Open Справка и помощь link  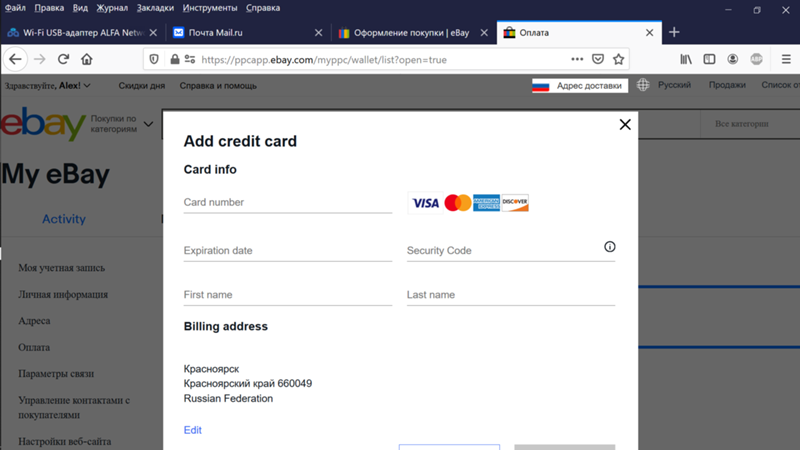point(218,86)
